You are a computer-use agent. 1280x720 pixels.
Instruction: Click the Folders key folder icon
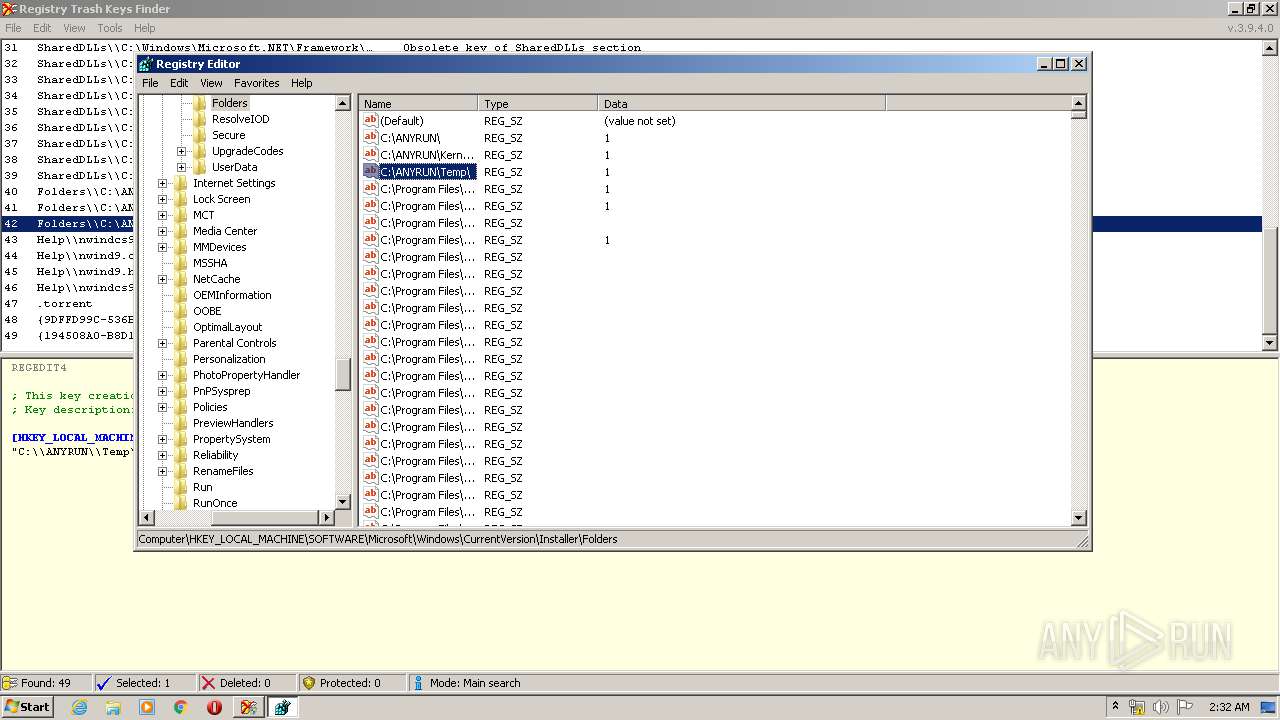(200, 103)
